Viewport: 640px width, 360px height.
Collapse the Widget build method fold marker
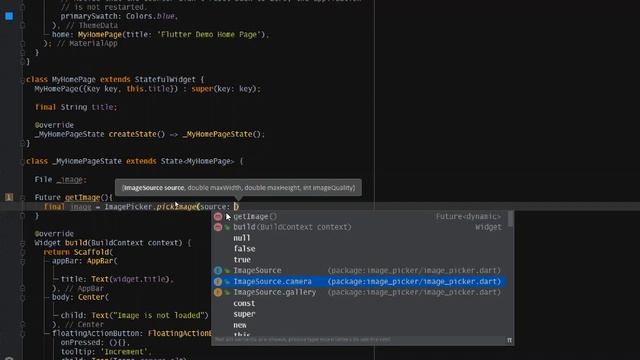coord(22,243)
